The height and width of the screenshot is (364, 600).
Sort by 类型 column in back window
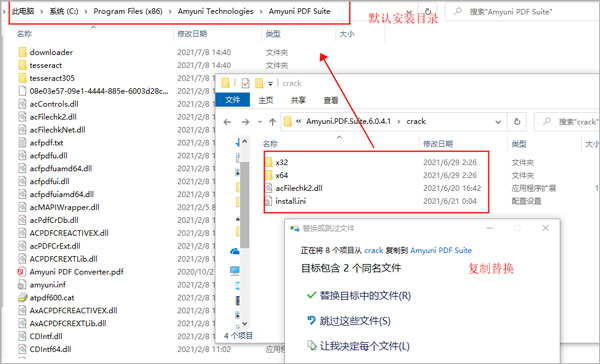273,34
